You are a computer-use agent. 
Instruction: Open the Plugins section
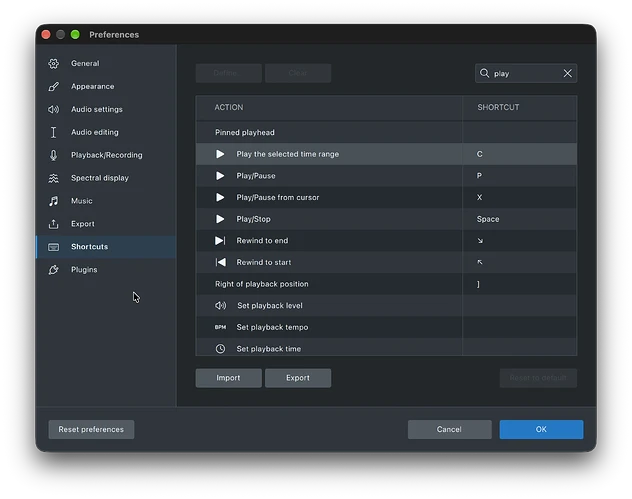[106, 270]
